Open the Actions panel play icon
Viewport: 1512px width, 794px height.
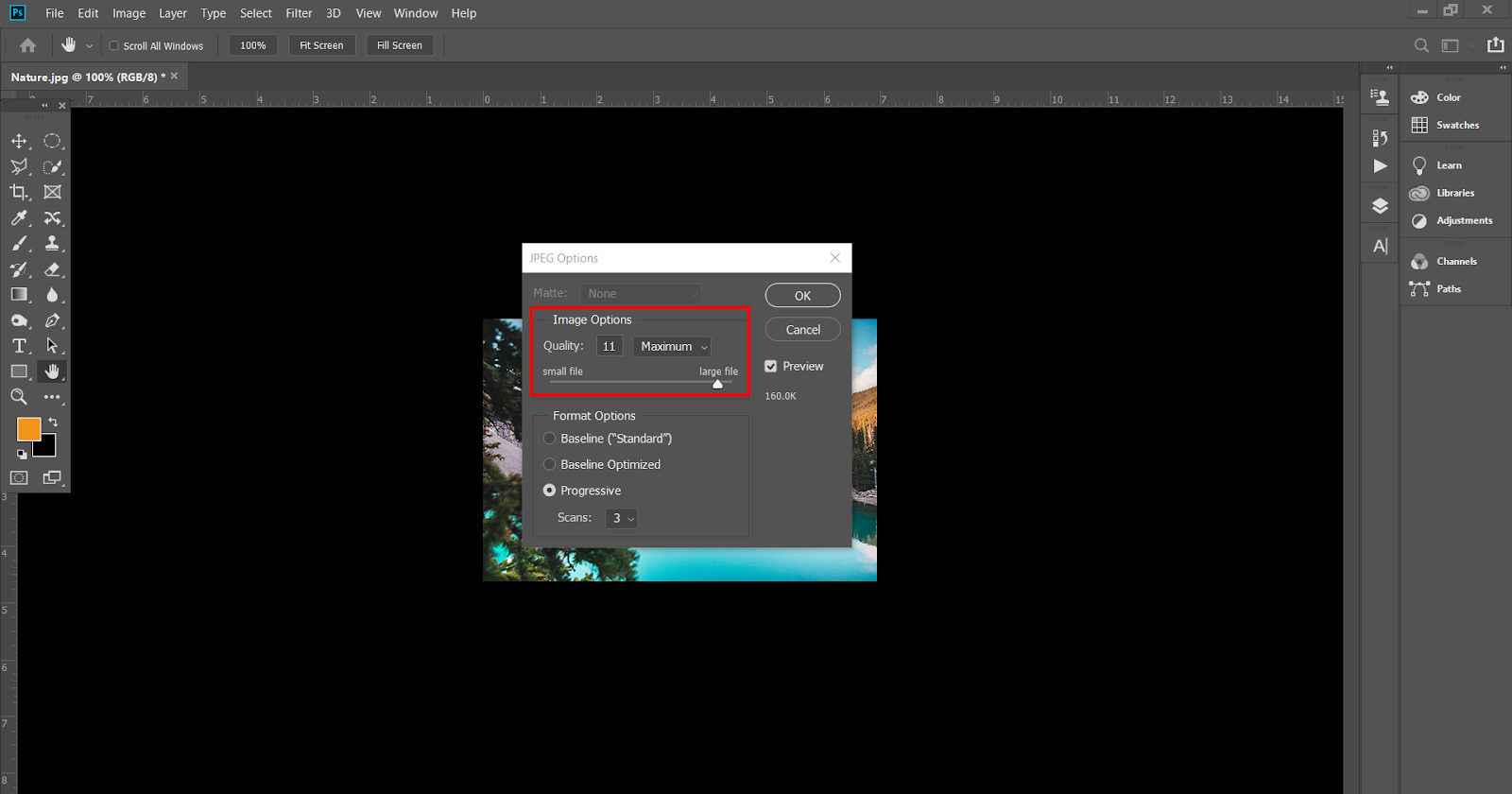coord(1381,166)
